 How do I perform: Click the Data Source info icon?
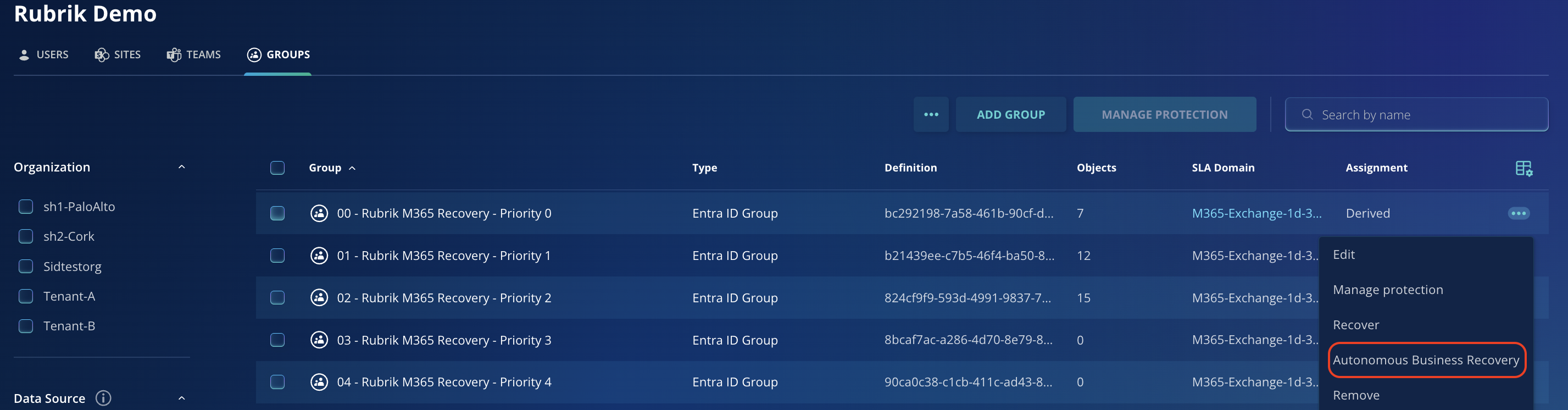(x=103, y=398)
